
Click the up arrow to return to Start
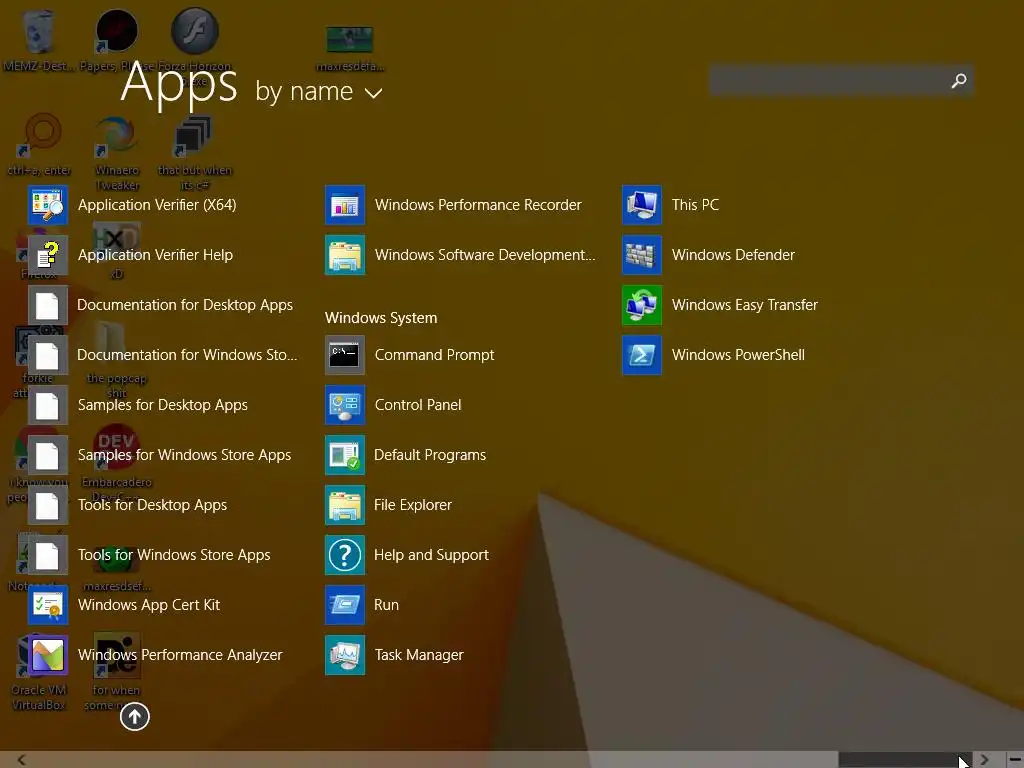135,716
